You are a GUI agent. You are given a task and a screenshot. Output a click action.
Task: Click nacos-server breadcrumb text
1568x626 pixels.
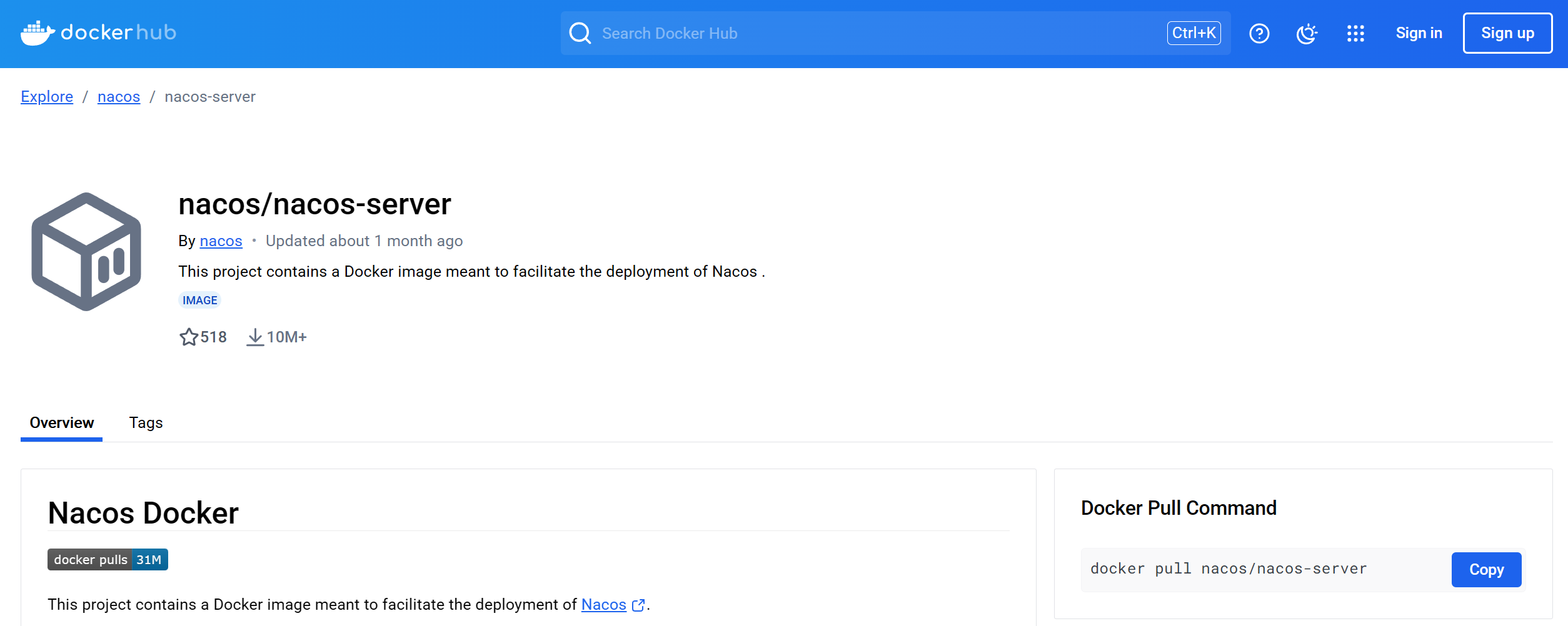pyautogui.click(x=210, y=97)
